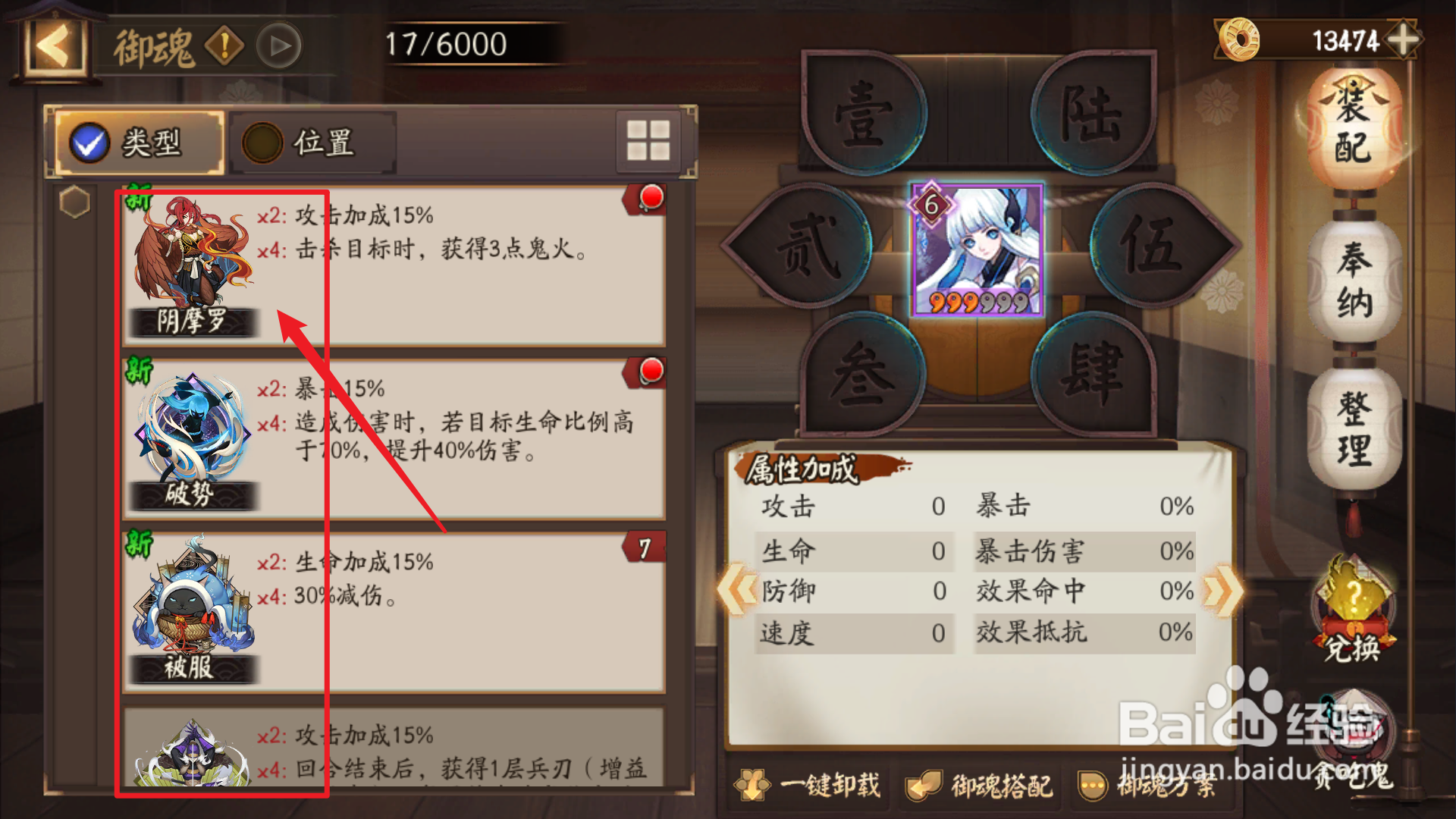Show previous attribute page left chevron

[738, 590]
